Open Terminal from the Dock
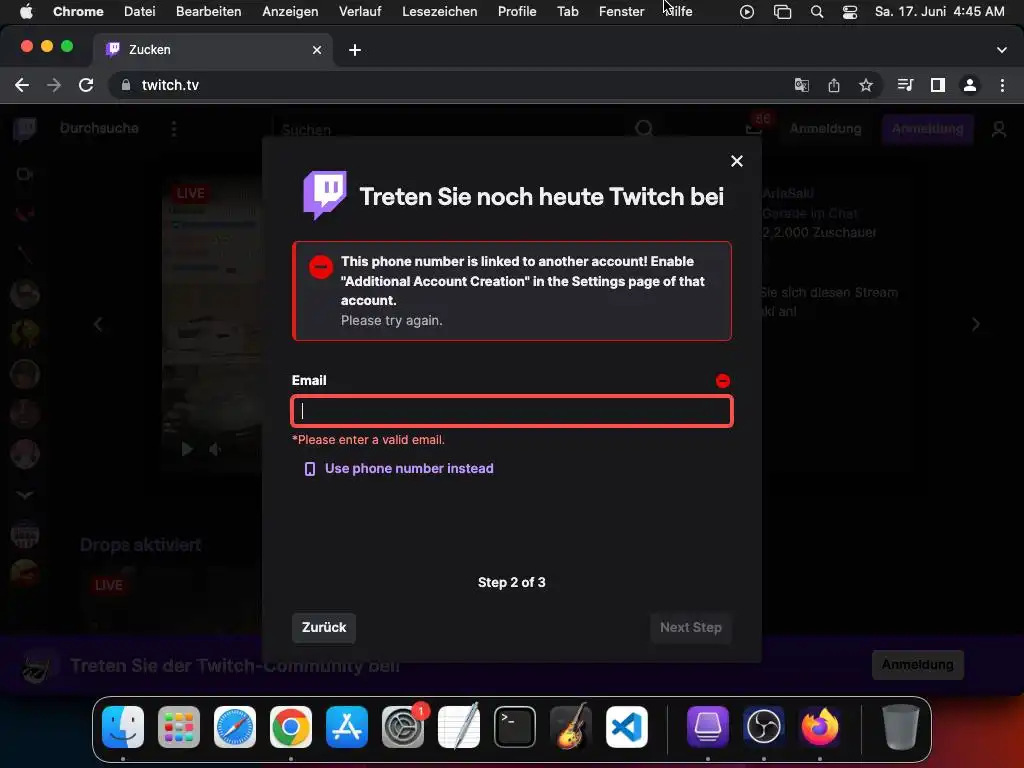The width and height of the screenshot is (1024, 768). point(515,727)
